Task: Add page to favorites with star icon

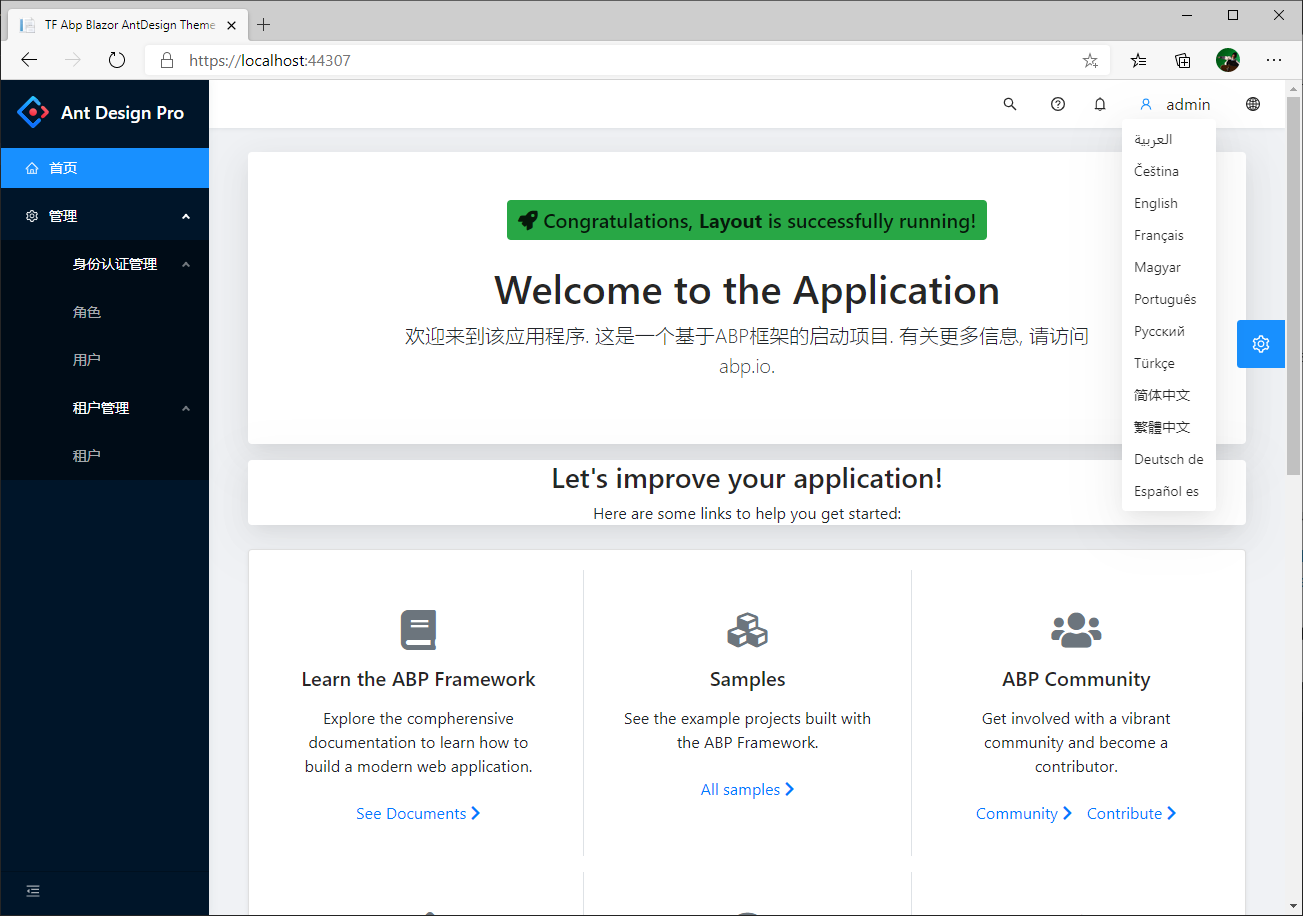Action: point(1089,60)
